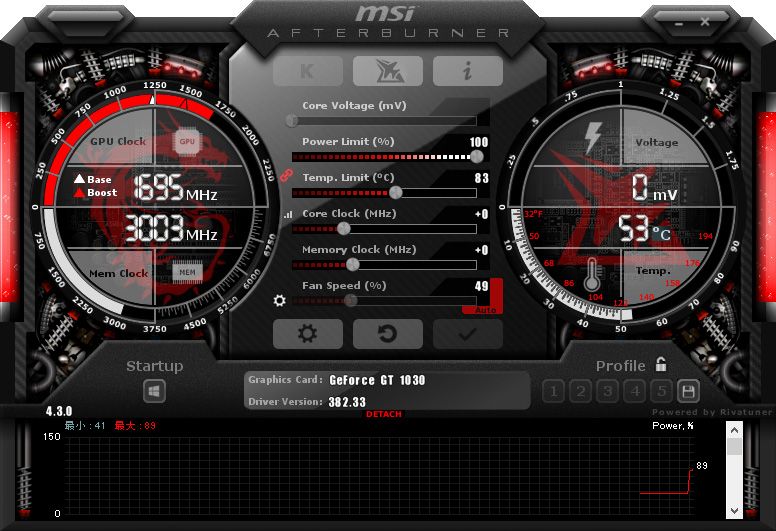Click the version number 4.3.0
This screenshot has width=776, height=531.
point(59,411)
